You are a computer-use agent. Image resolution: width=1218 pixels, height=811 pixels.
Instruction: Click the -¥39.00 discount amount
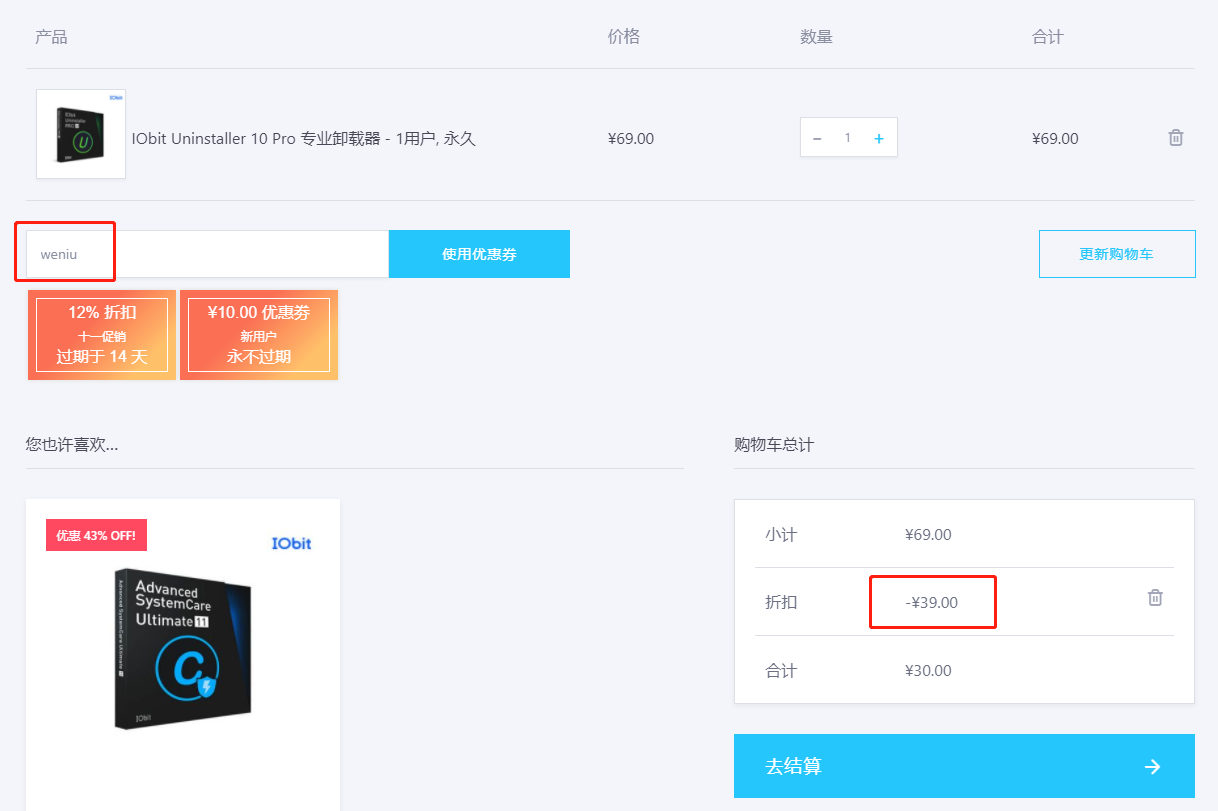pos(931,602)
